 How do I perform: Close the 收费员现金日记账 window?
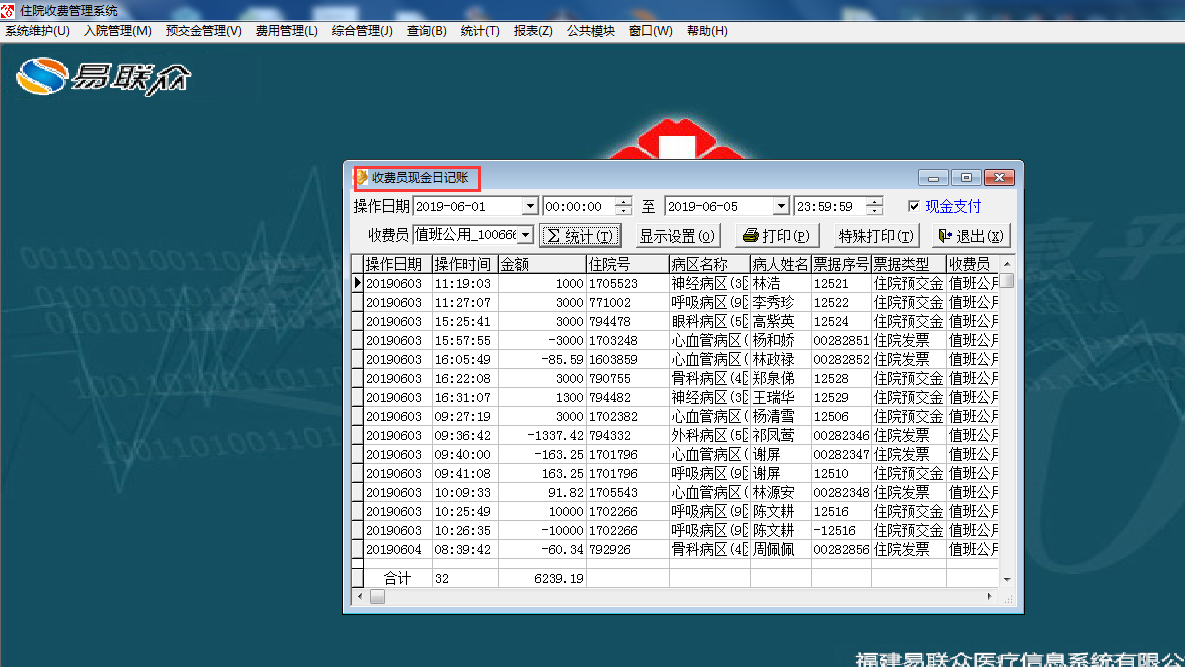(x=999, y=178)
